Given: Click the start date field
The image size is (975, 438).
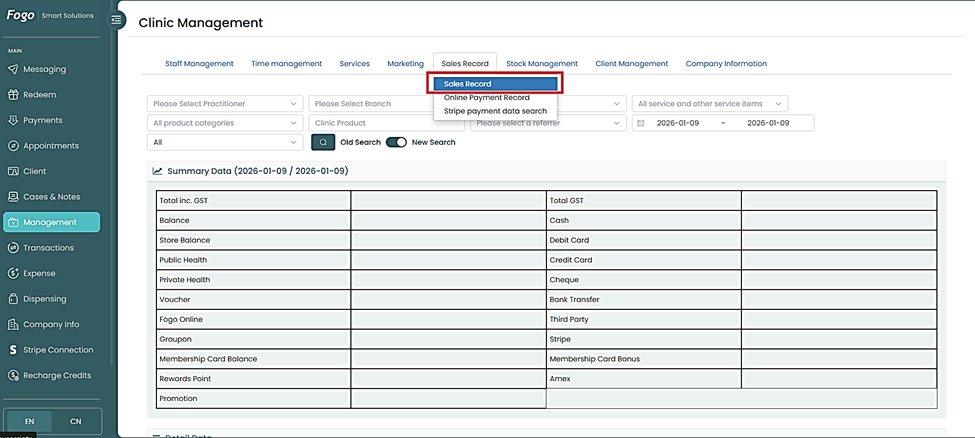Looking at the screenshot, I should point(677,123).
